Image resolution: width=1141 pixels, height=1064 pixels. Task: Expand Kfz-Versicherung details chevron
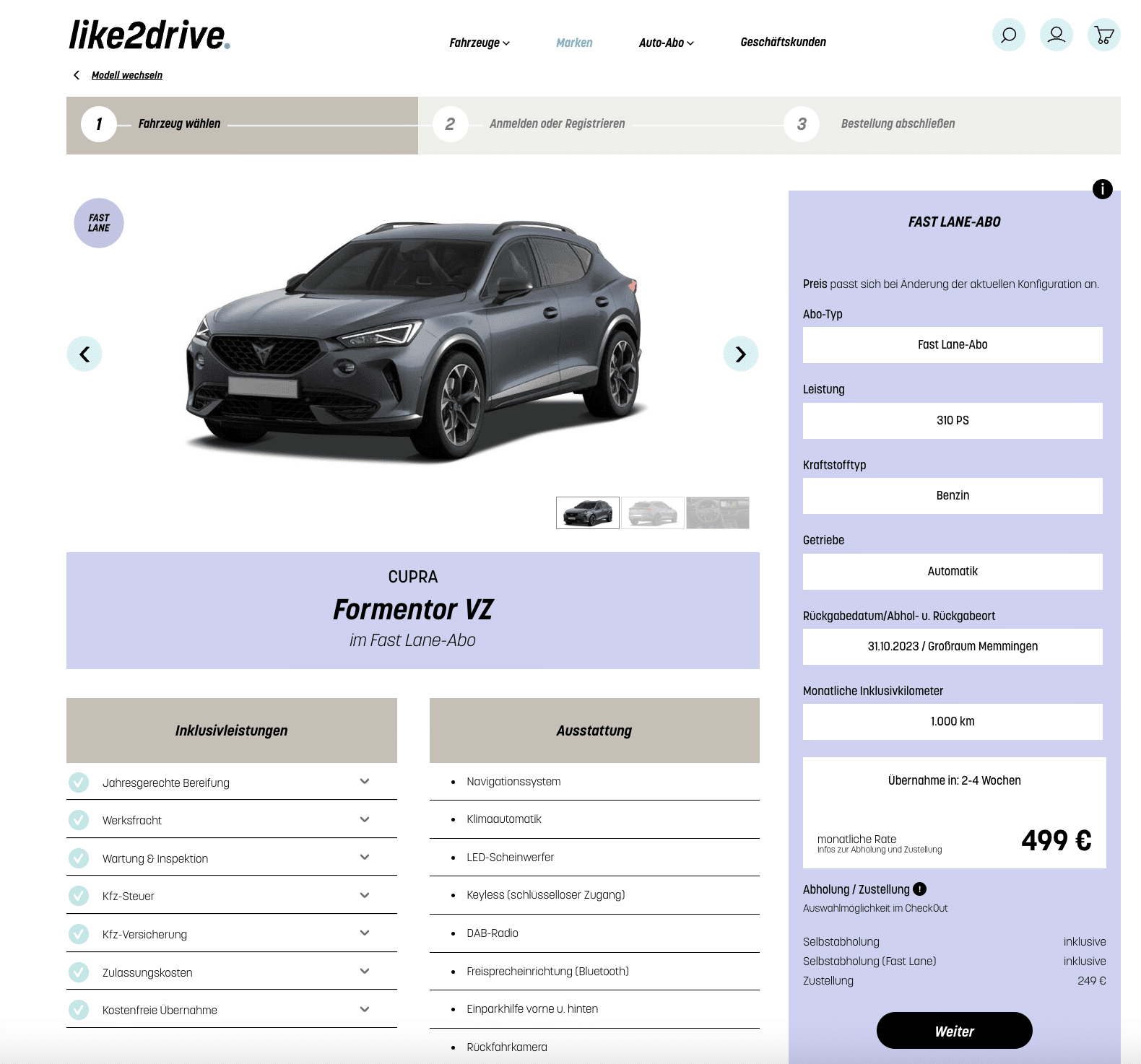coord(365,933)
